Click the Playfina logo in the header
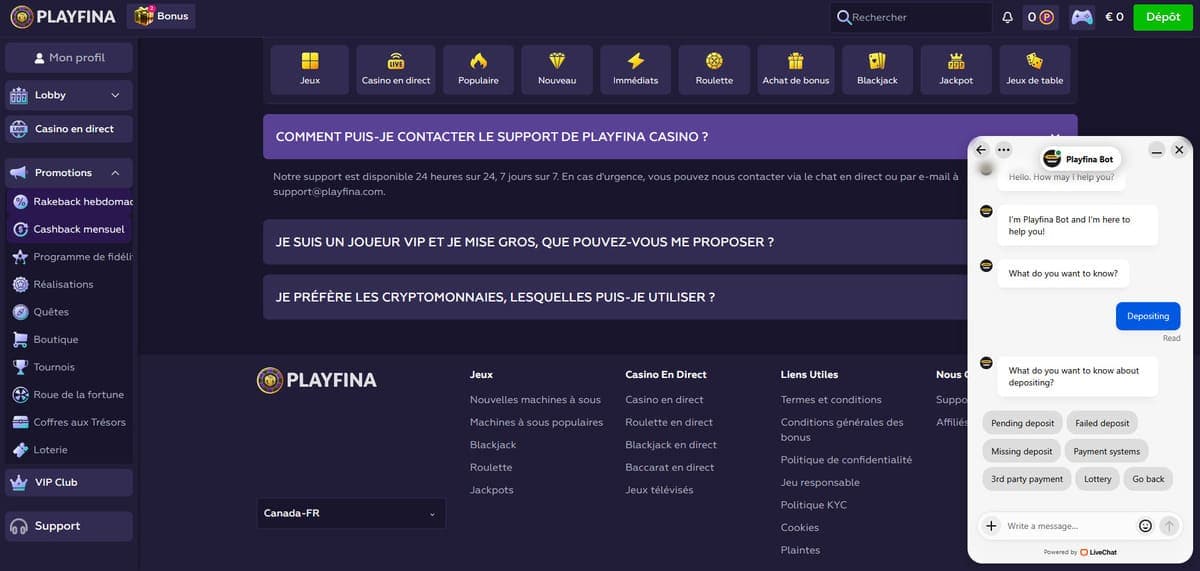The height and width of the screenshot is (571, 1200). pos(63,16)
